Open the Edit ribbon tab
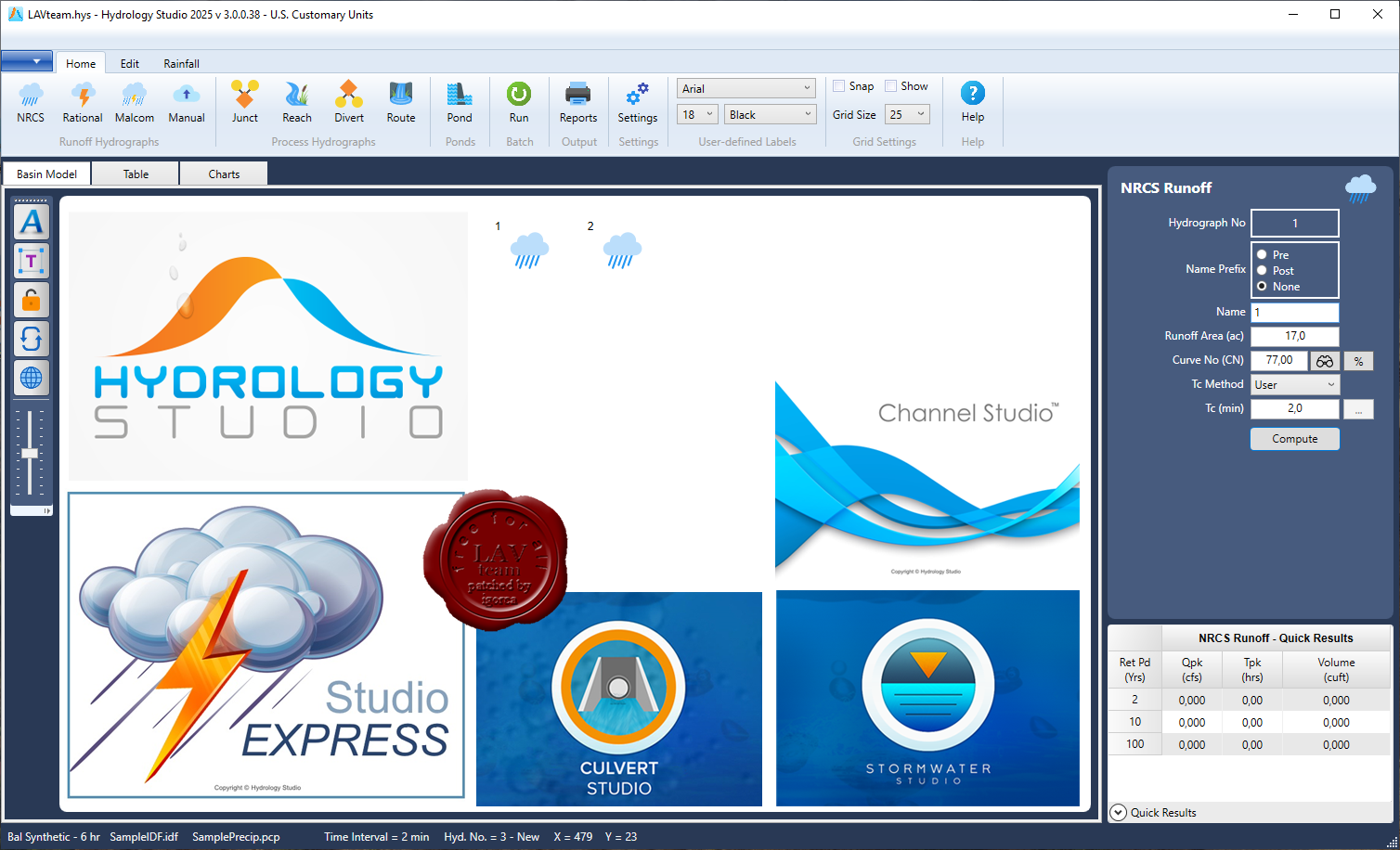1400x850 pixels. 130,63
